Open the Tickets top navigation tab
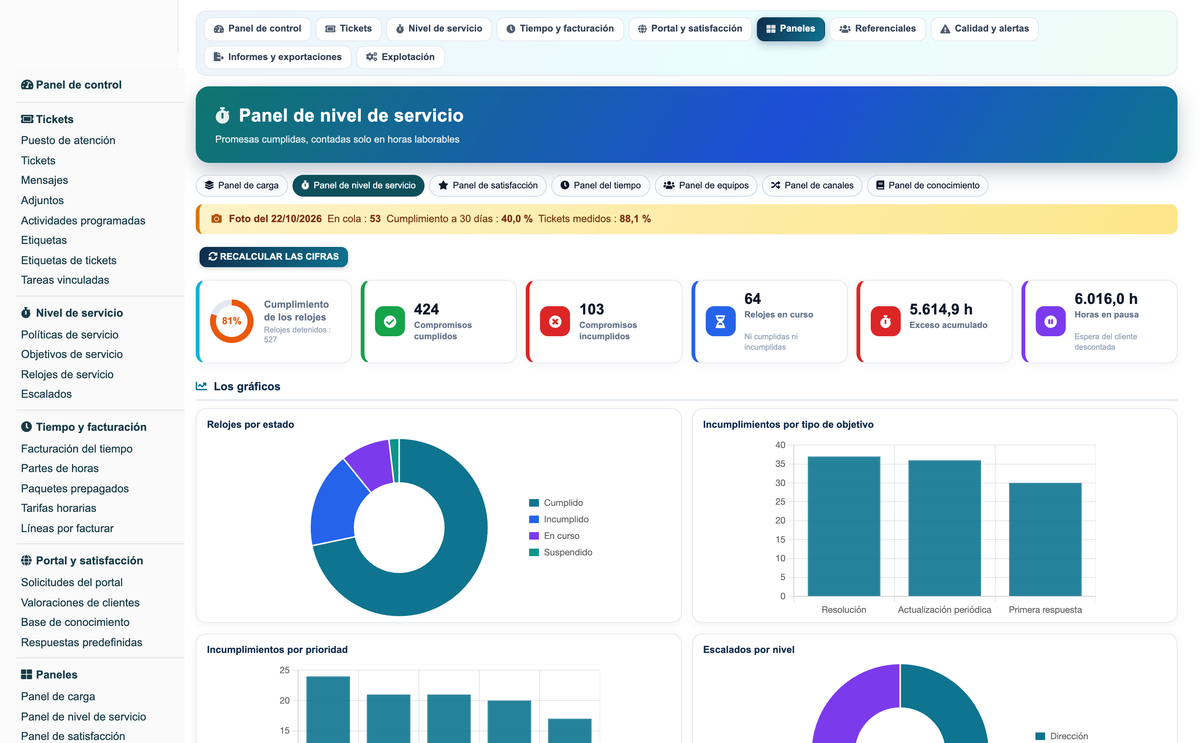Viewport: 1200px width, 743px height. pyautogui.click(x=348, y=29)
